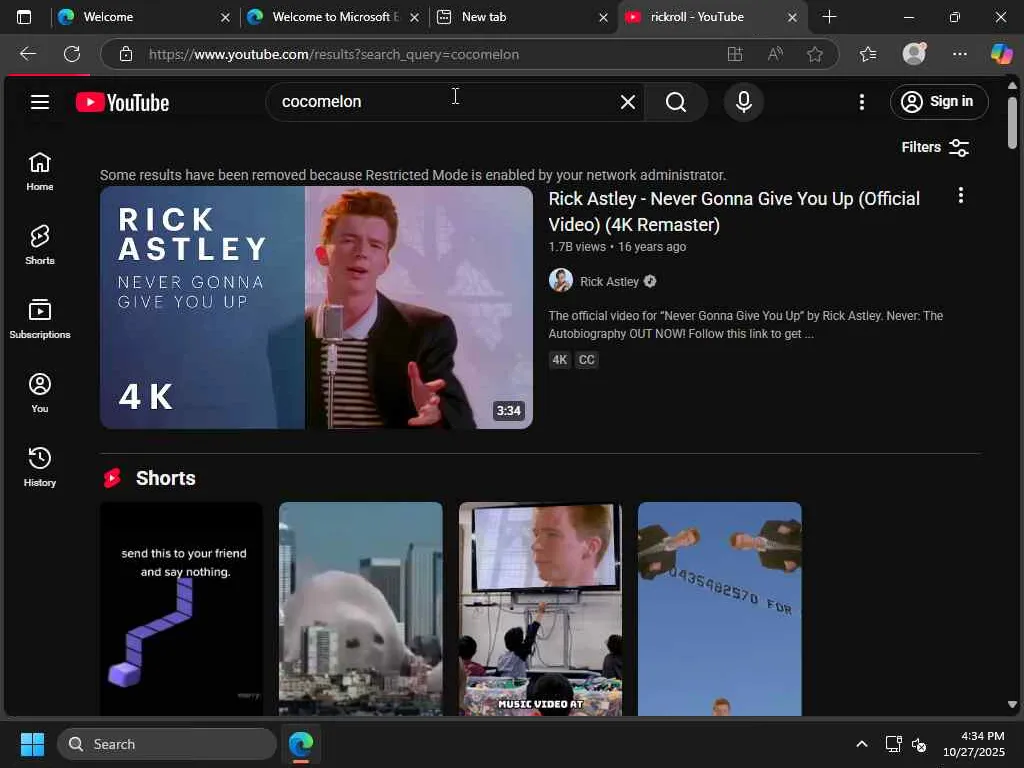Close the rickroll - YouTube tab
This screenshot has width=1024, height=768.
[x=792, y=18]
